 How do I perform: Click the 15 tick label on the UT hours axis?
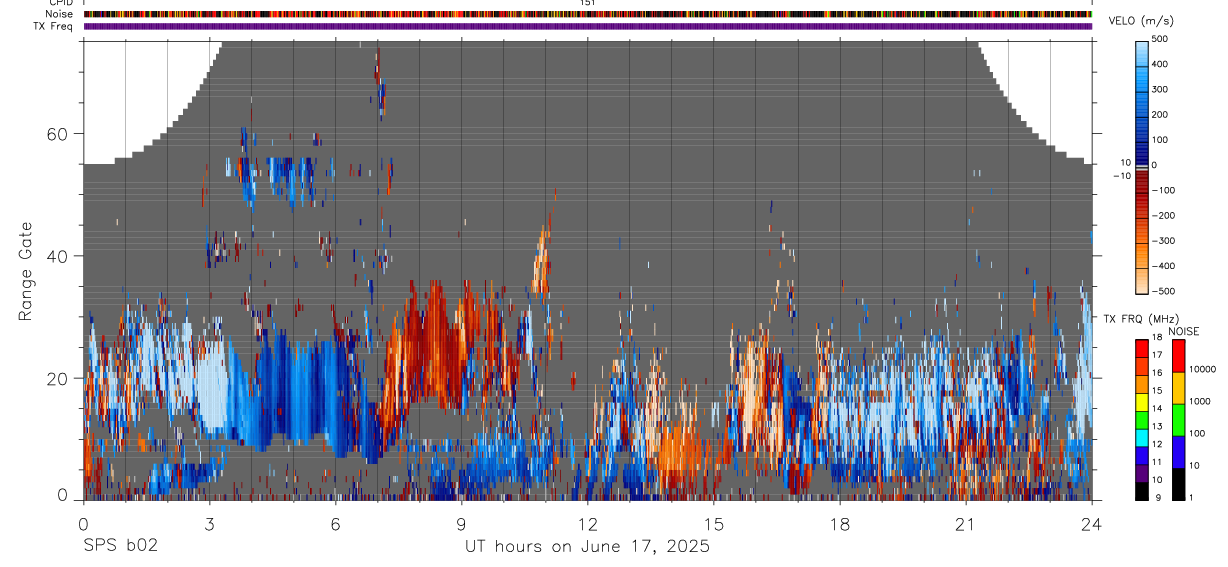click(713, 524)
